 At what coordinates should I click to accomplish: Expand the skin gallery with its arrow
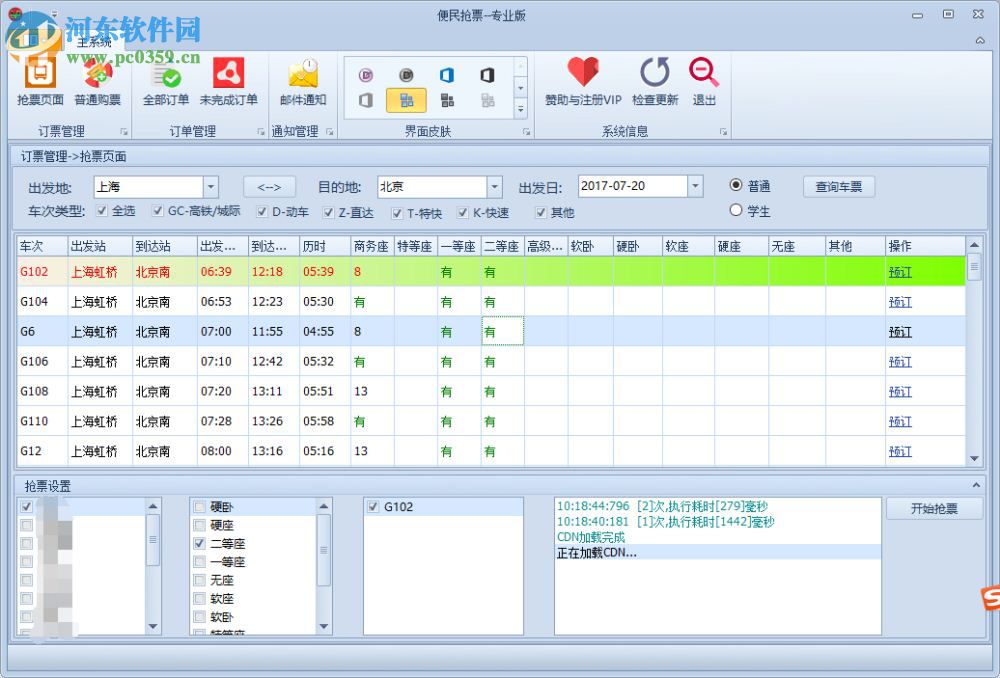[x=520, y=110]
